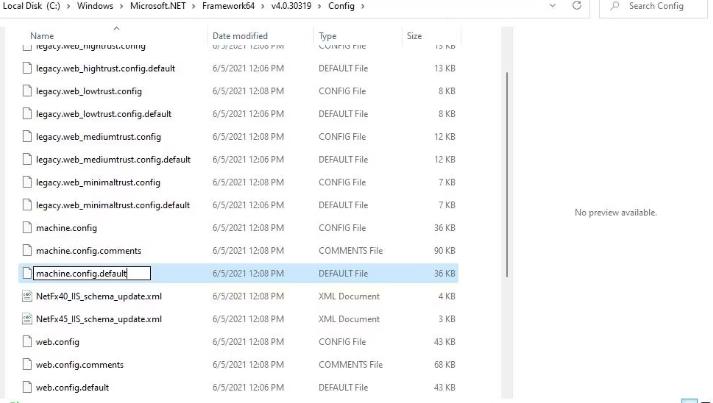Click the XML icon of NetFx45_IIS_schema_update.xml
This screenshot has width=713, height=403.
point(27,319)
